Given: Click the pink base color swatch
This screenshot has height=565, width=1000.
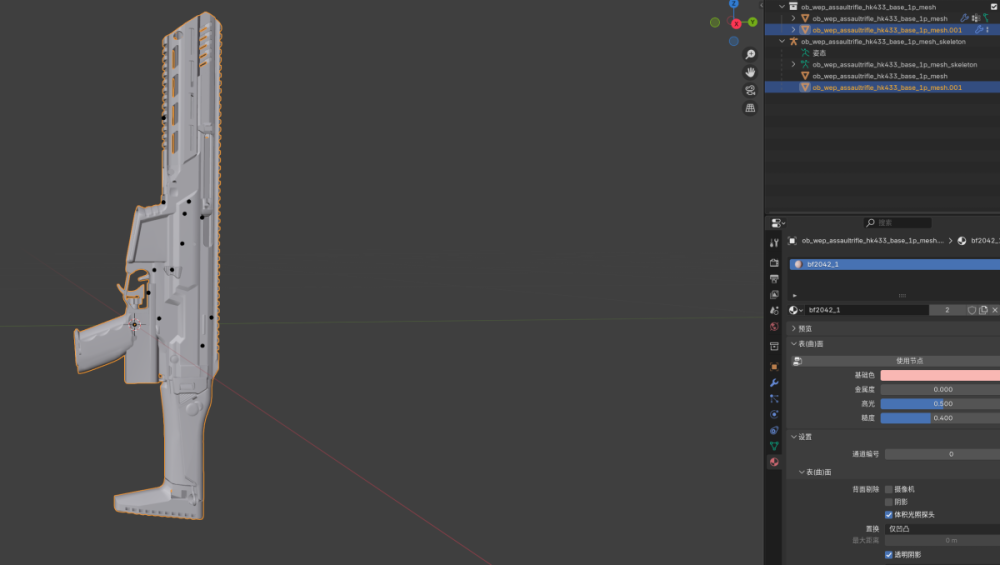Looking at the screenshot, I should click(940, 375).
